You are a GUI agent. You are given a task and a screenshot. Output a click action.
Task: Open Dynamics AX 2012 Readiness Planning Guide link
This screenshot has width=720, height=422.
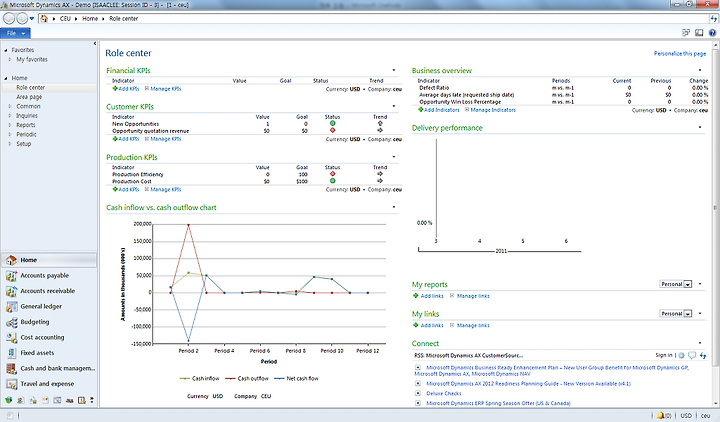point(529,384)
